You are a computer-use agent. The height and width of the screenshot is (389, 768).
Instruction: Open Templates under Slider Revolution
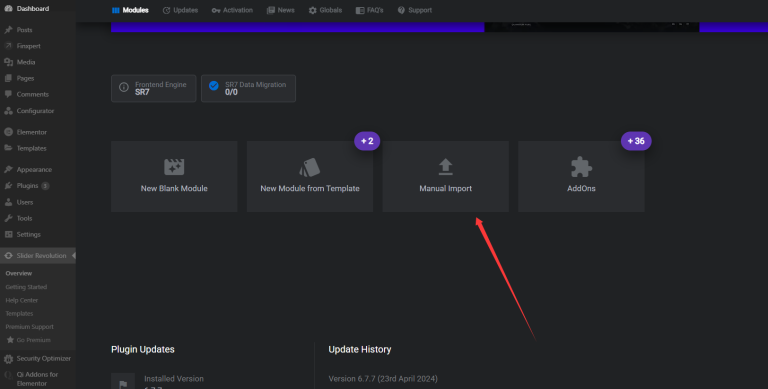tap(19, 314)
